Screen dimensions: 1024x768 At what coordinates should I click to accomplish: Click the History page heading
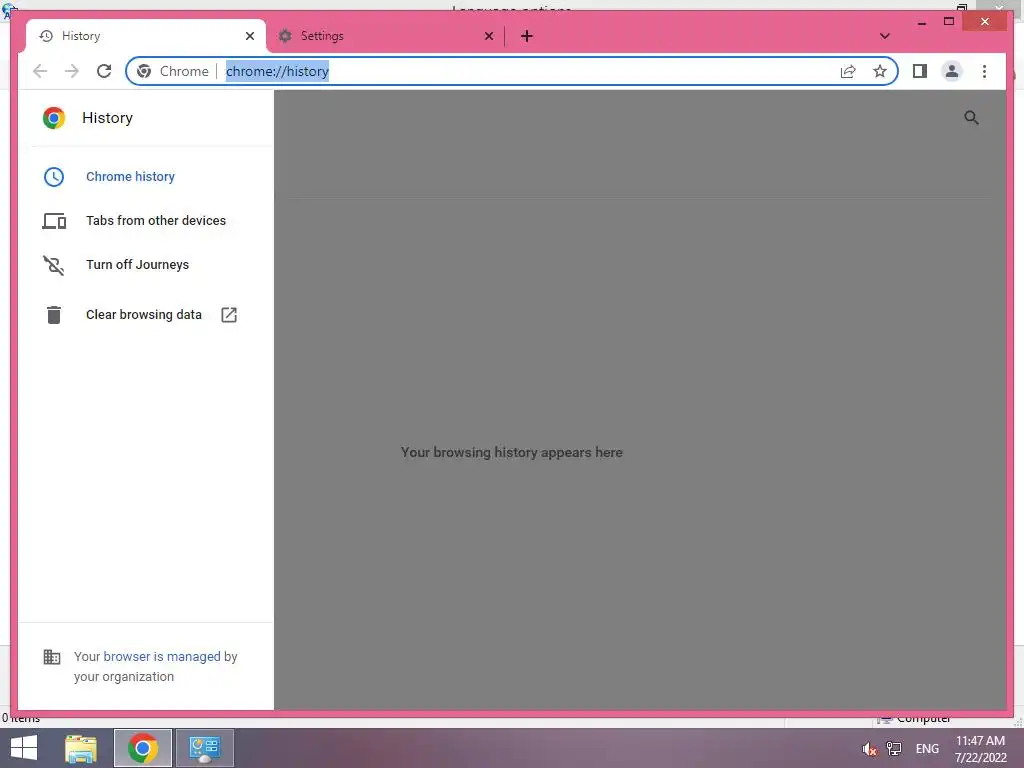107,118
